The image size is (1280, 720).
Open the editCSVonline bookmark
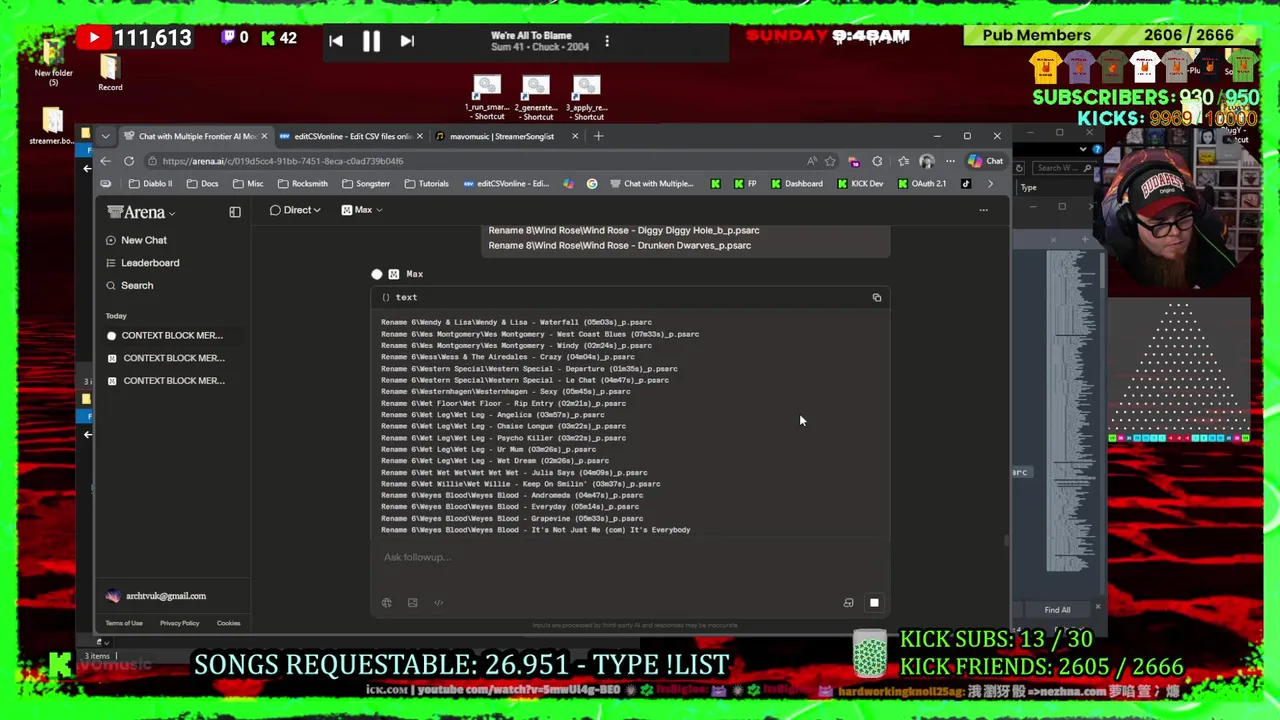(x=506, y=184)
